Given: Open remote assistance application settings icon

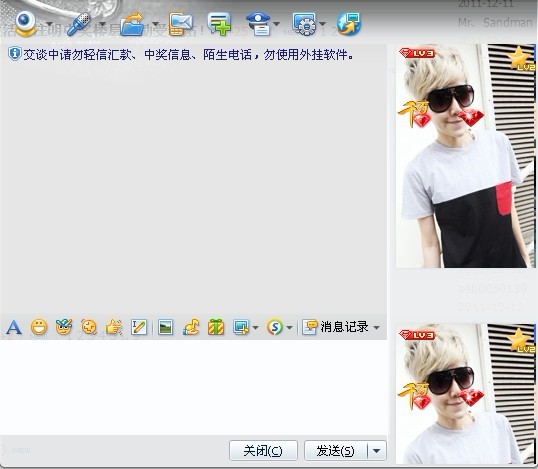Looking at the screenshot, I should click(304, 24).
